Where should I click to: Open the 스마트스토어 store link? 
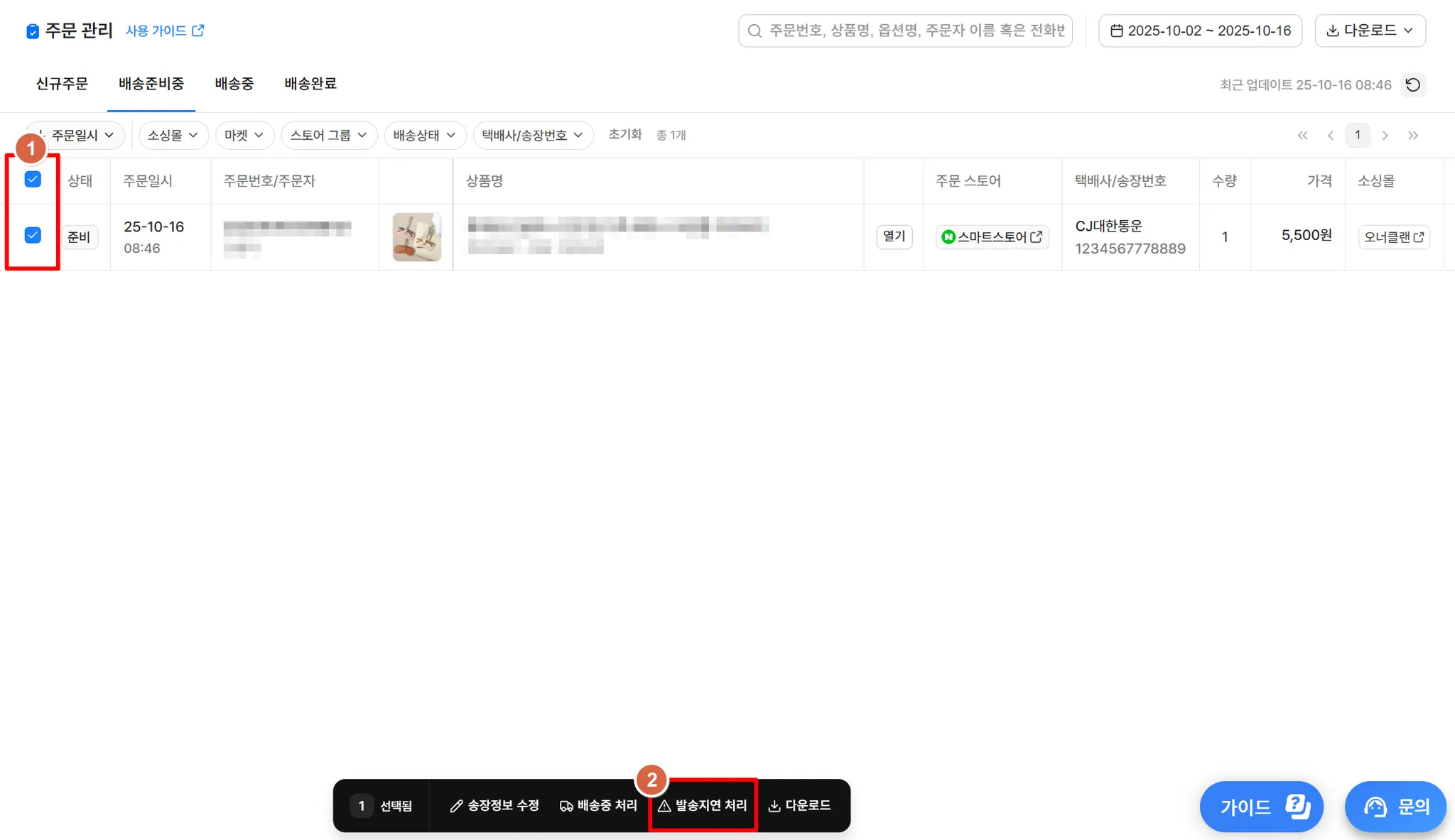(992, 237)
